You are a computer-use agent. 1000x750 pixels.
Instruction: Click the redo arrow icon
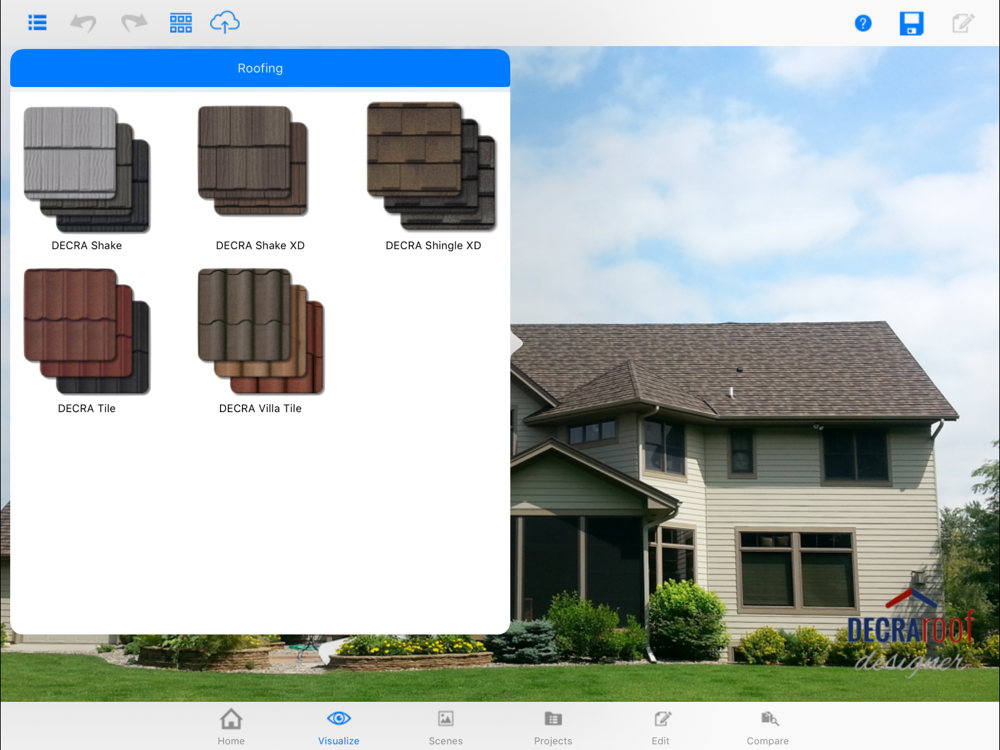tap(133, 22)
